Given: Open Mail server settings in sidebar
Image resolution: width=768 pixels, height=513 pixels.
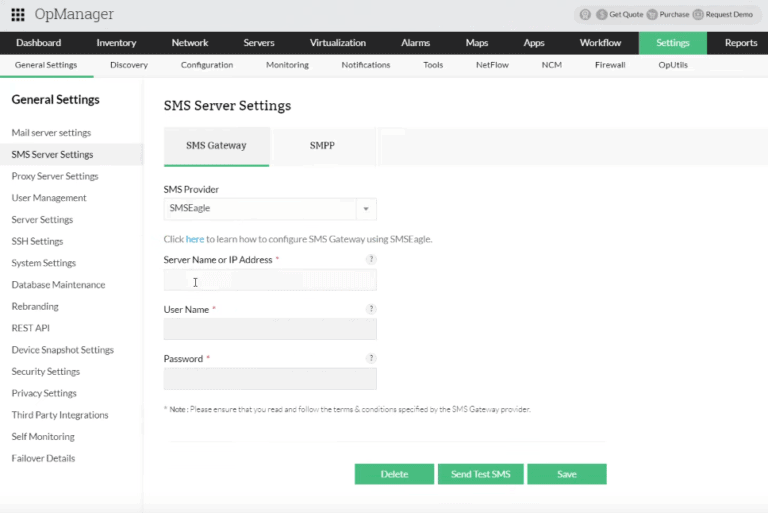Looking at the screenshot, I should click(51, 133).
